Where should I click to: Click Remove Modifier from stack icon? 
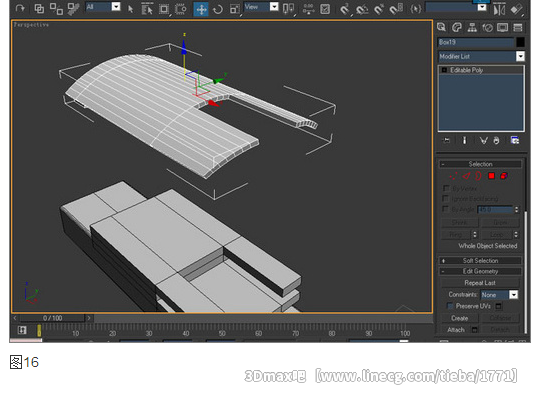pyautogui.click(x=496, y=140)
